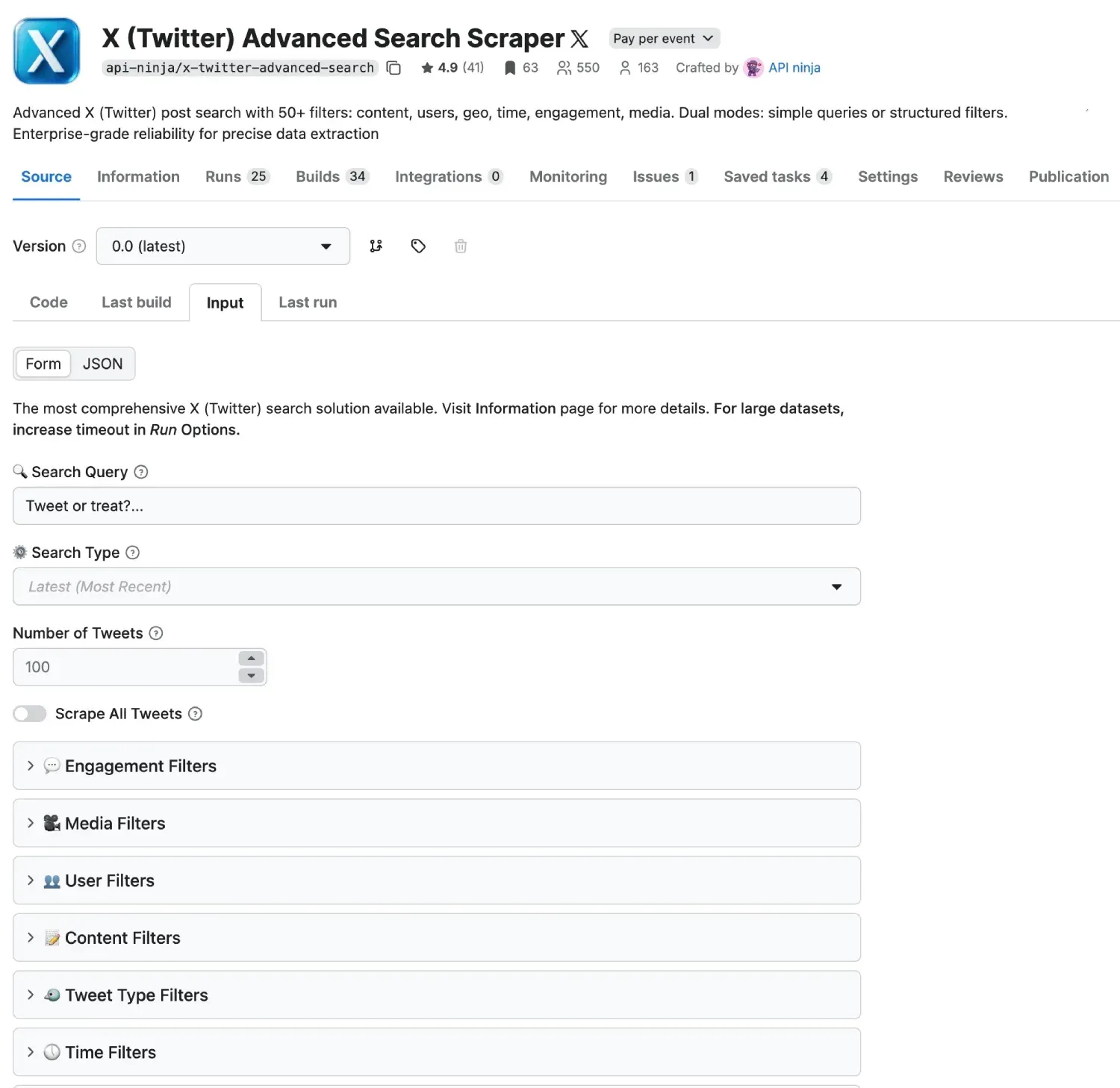The width and height of the screenshot is (1120, 1088).
Task: Open the Search Query help tooltip icon
Action: (x=141, y=472)
